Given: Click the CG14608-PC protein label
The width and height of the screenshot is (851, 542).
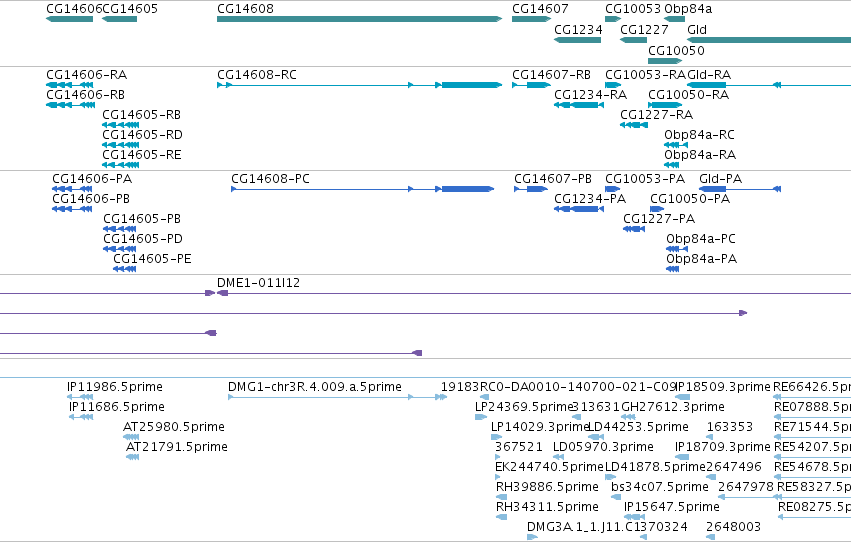Looking at the screenshot, I should 270,179.
